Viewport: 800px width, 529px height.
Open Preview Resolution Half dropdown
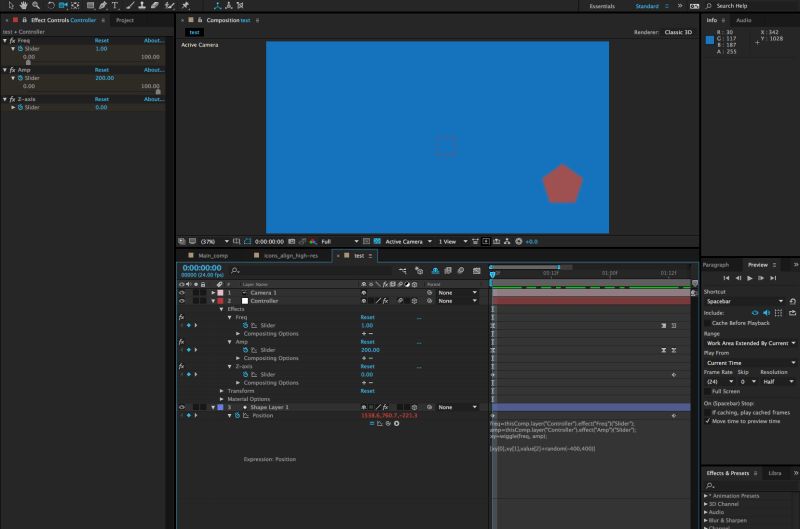click(778, 382)
